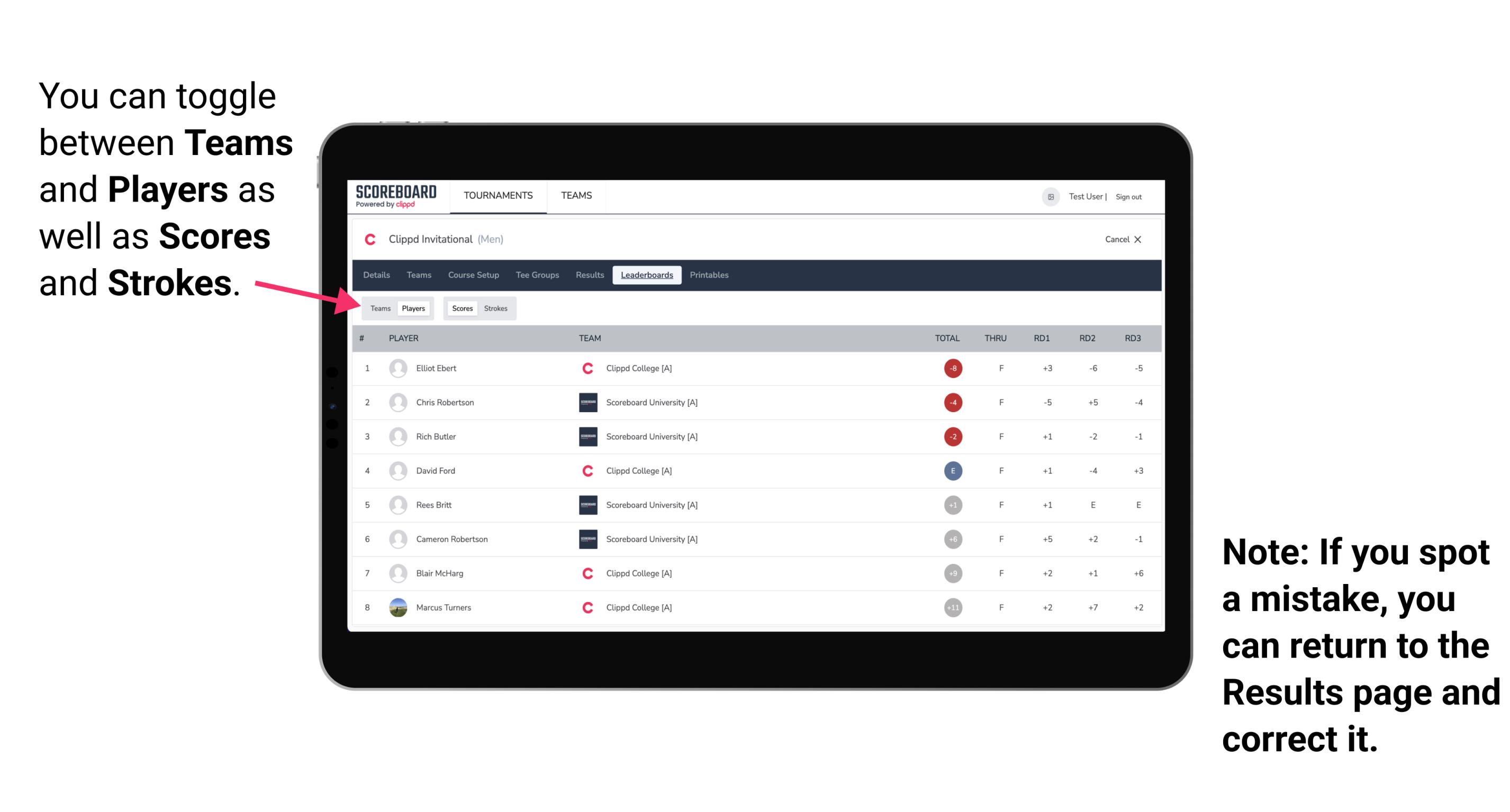This screenshot has width=1510, height=812.
Task: Click the Clippd College [A] team icon
Action: (x=583, y=368)
